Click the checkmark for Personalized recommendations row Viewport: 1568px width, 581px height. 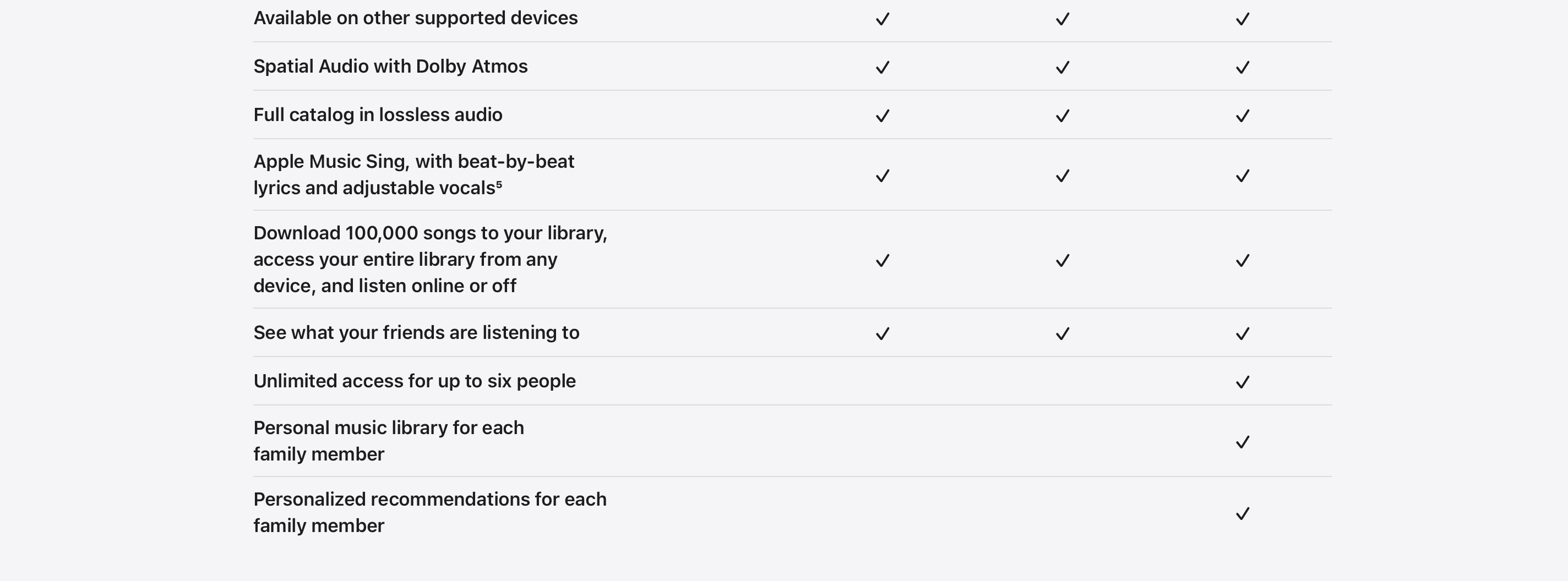(1243, 514)
